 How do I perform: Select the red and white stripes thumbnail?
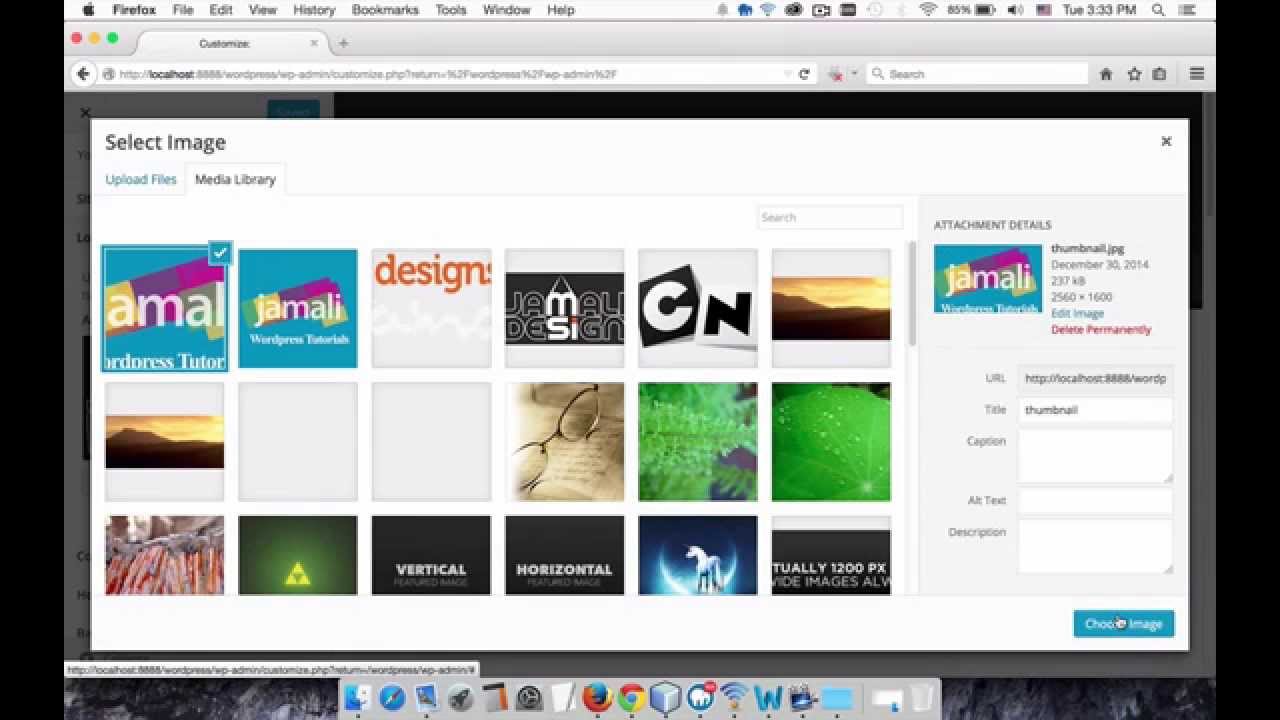165,556
